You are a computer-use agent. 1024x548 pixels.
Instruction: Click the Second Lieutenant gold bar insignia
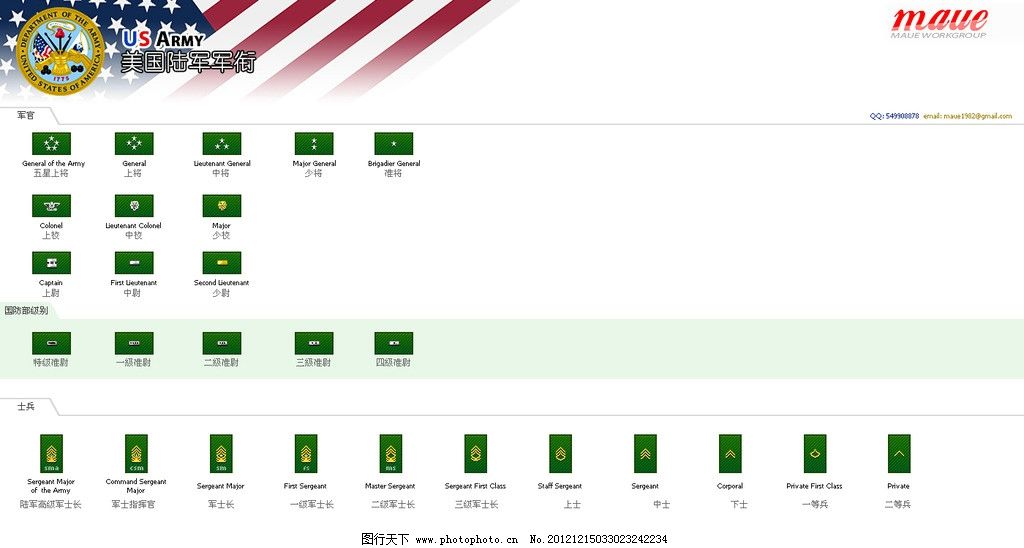point(221,263)
